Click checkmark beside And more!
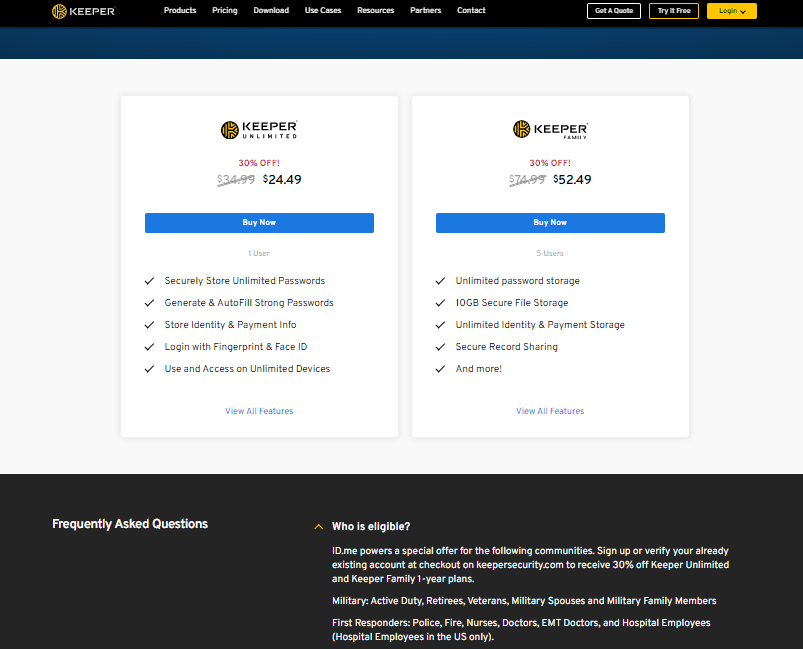 click(x=440, y=369)
